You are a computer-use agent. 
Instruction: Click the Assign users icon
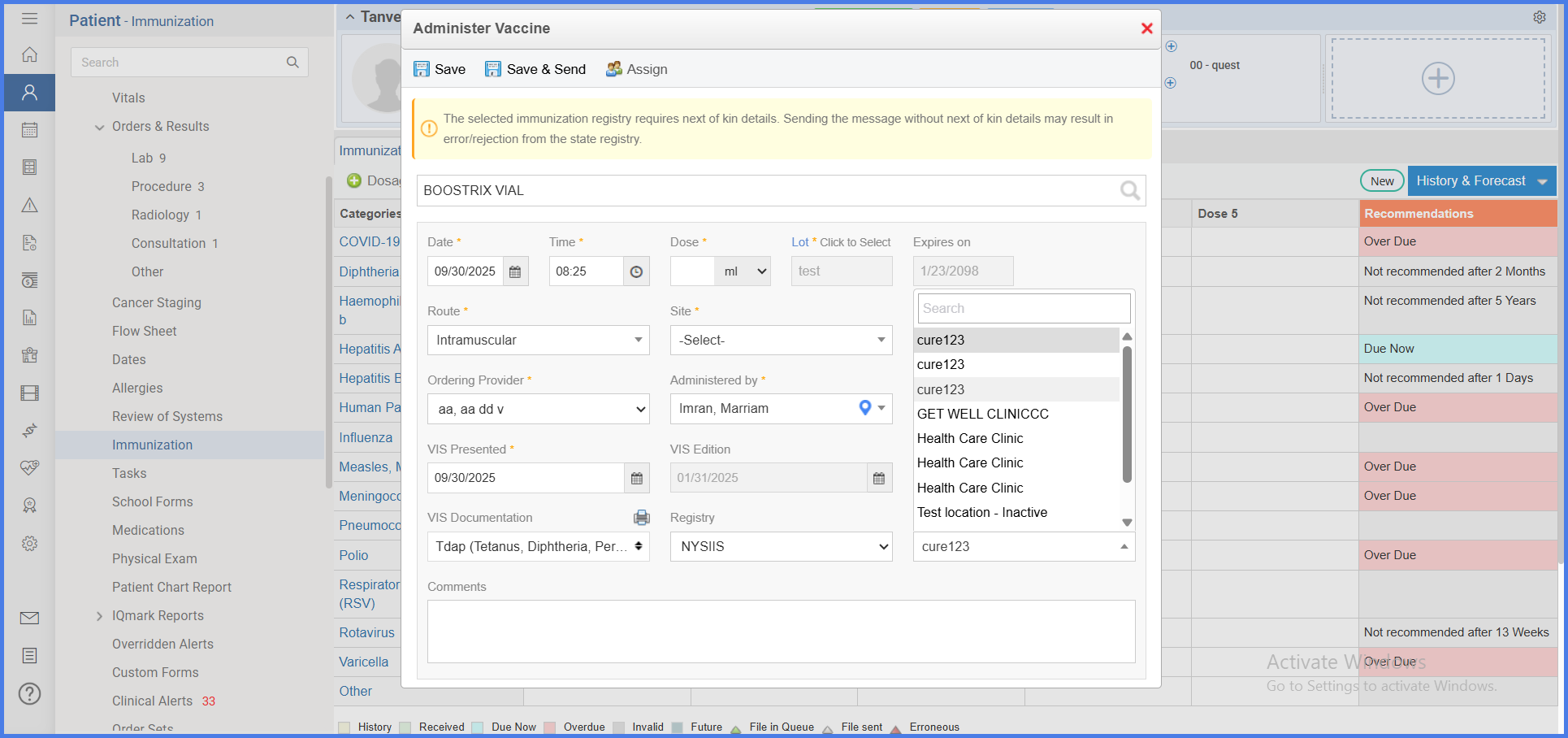click(614, 69)
